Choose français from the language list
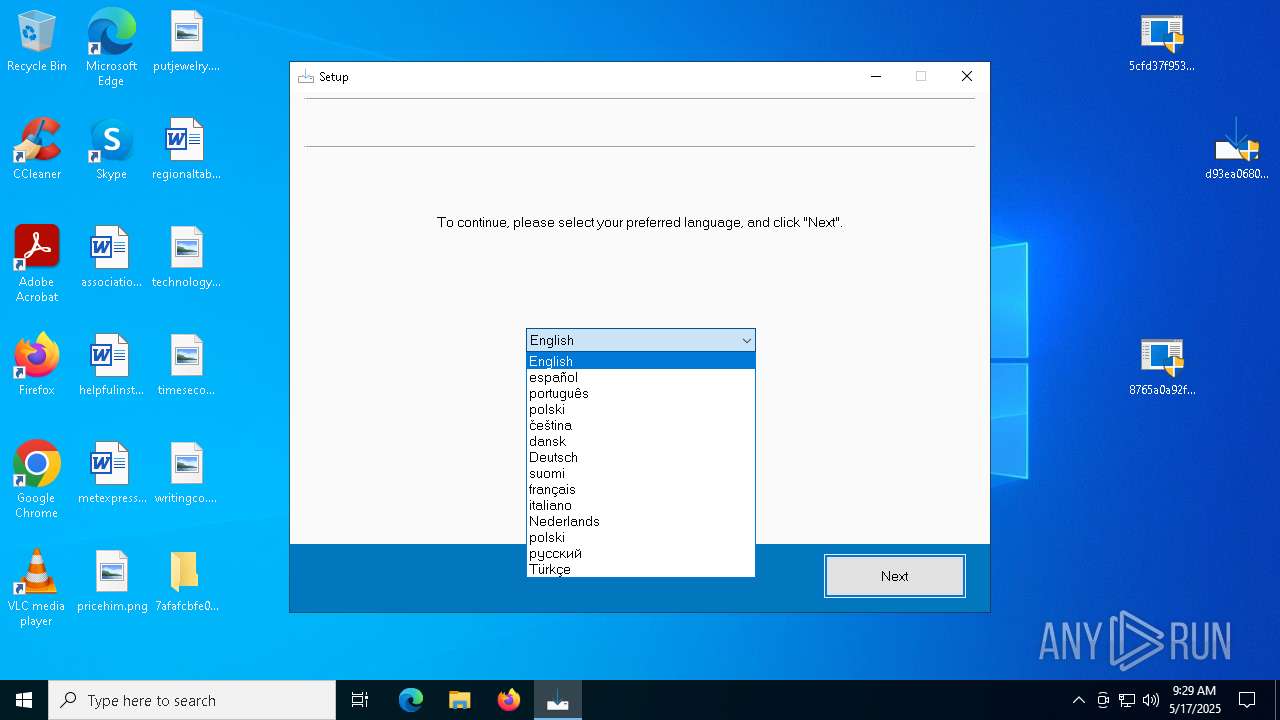1280x720 pixels. 641,489
